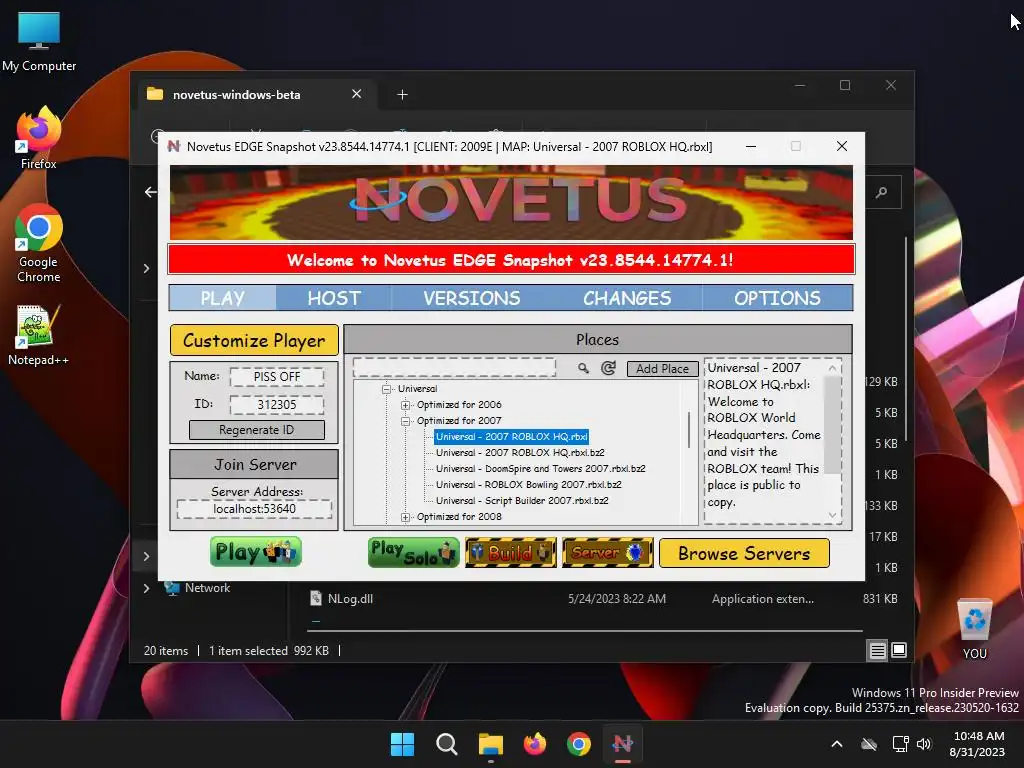Select Universal - 2007 ROBLOX HQ.rbxl.bz2

coord(520,453)
